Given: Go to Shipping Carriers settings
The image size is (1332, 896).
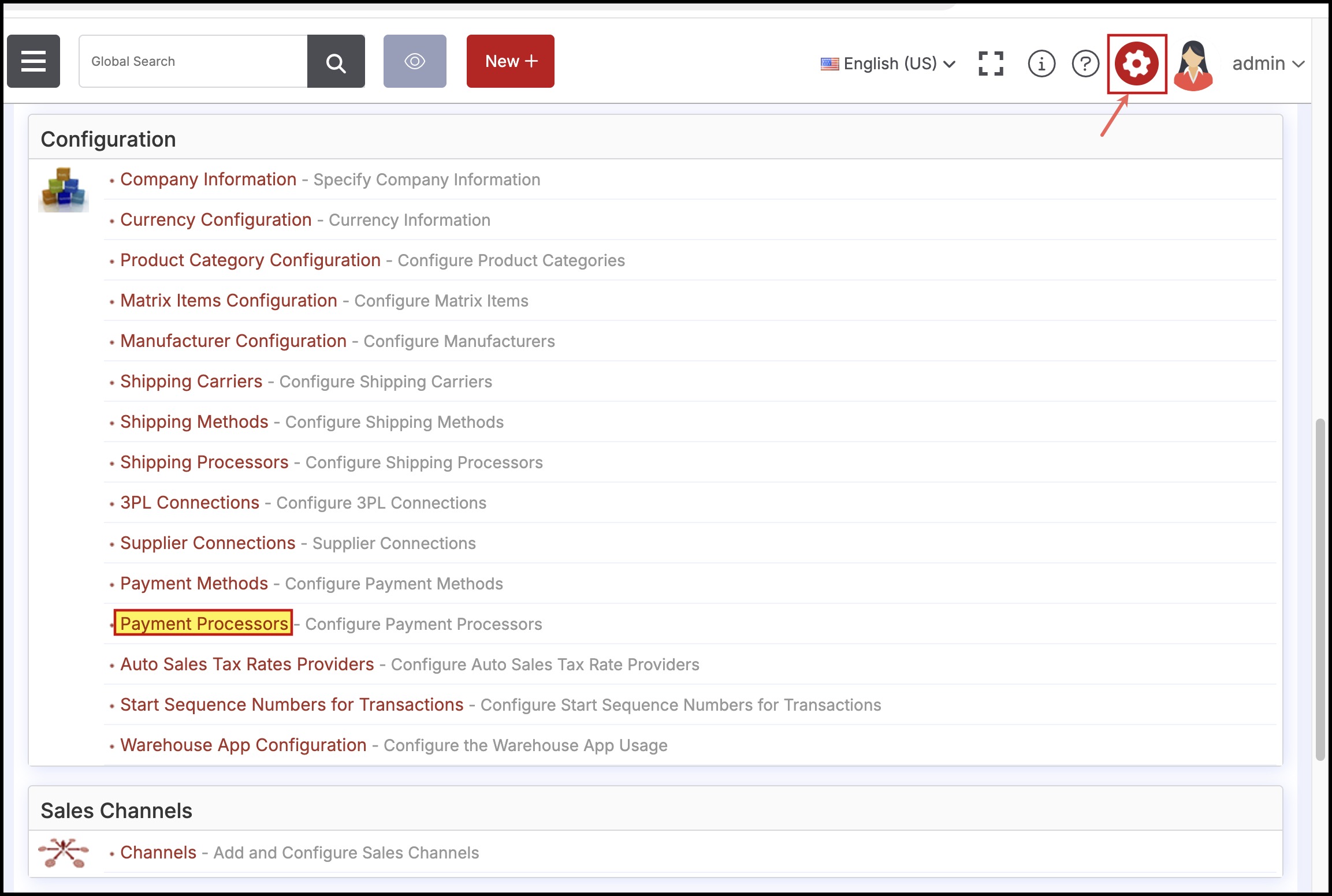Looking at the screenshot, I should point(191,381).
